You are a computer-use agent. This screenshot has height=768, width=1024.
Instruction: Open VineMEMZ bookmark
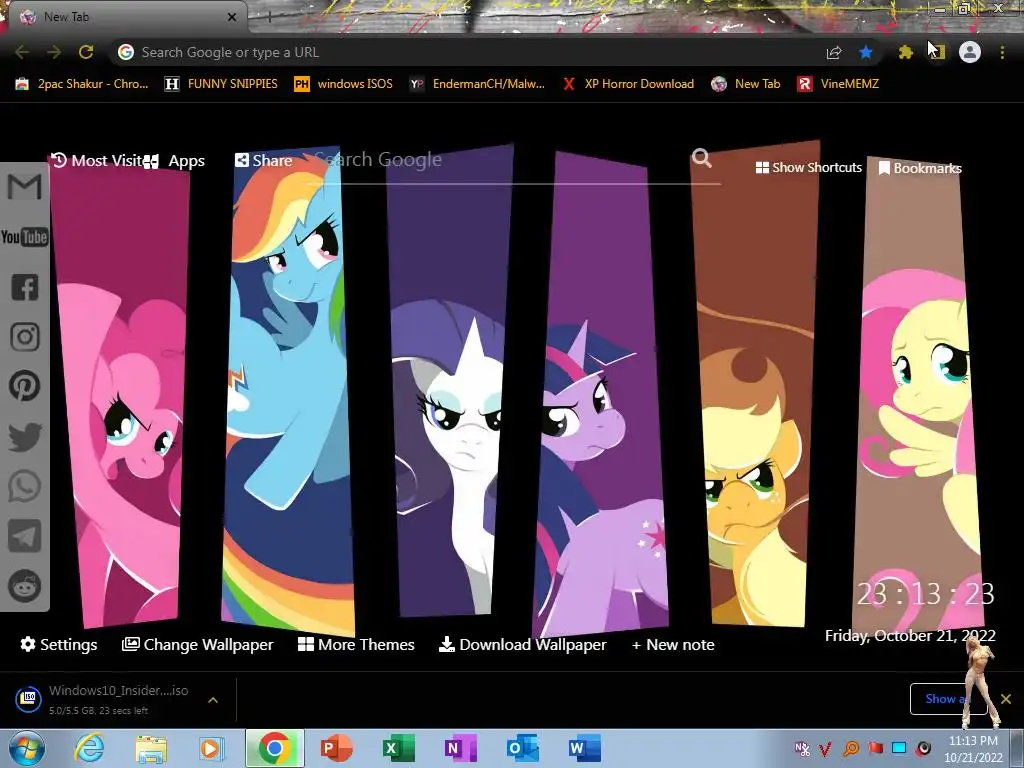pyautogui.click(x=838, y=84)
